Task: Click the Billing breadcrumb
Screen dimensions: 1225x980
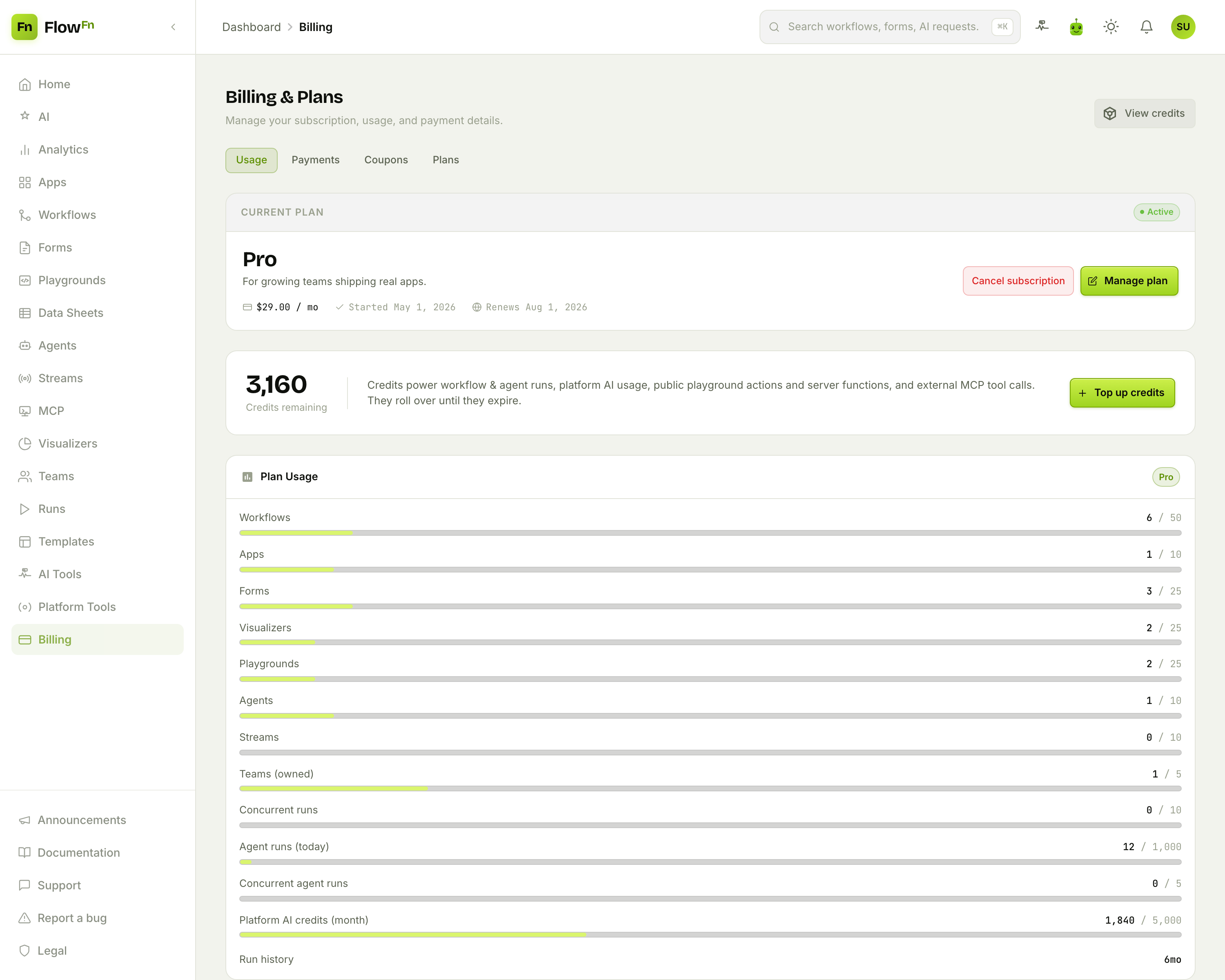Action: tap(315, 27)
